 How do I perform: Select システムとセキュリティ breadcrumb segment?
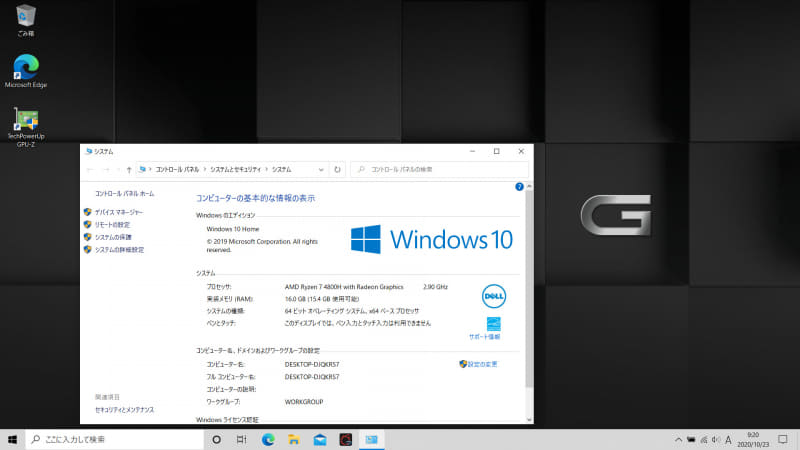coord(235,169)
